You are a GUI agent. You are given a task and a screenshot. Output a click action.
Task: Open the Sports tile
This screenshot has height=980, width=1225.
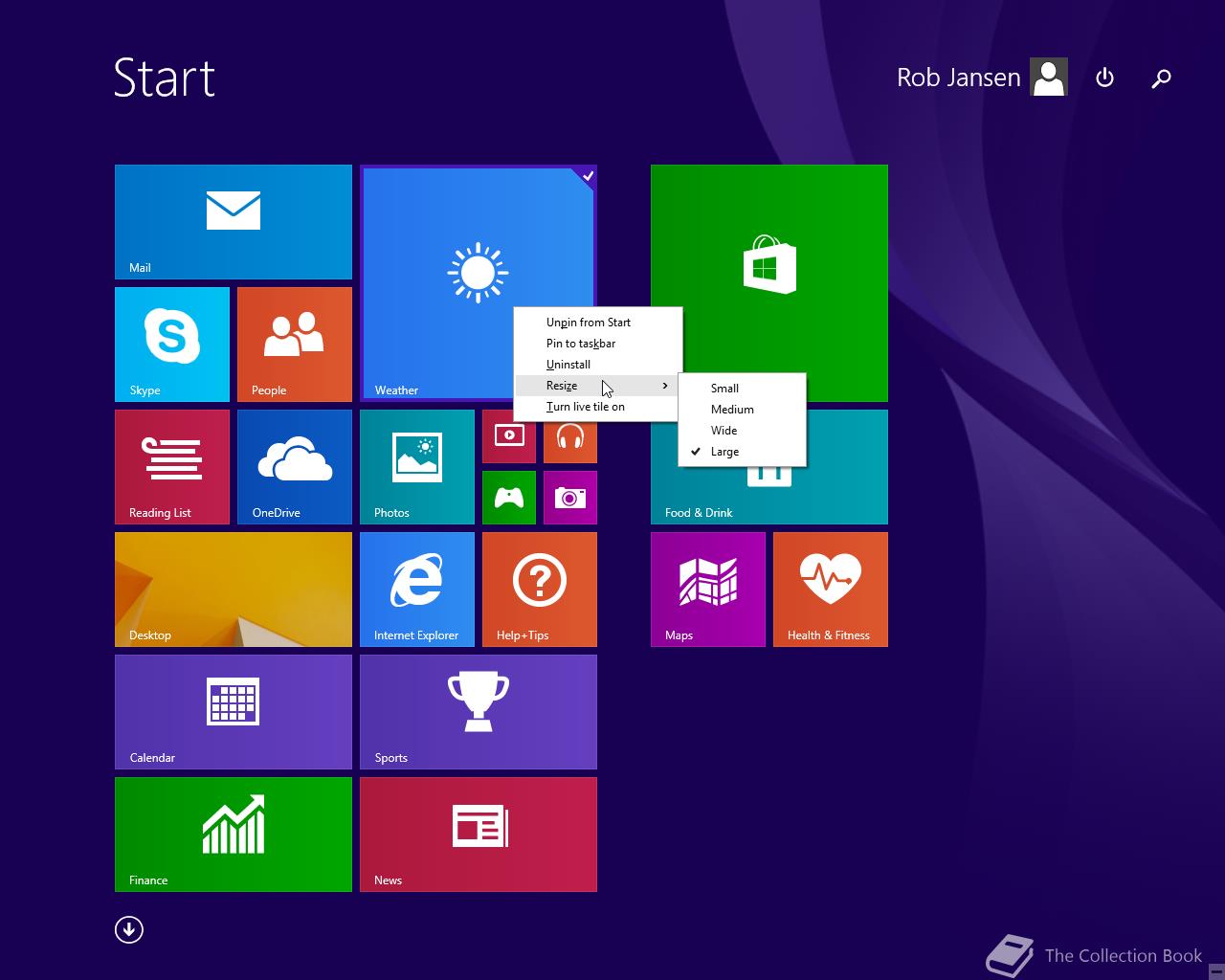(x=479, y=712)
